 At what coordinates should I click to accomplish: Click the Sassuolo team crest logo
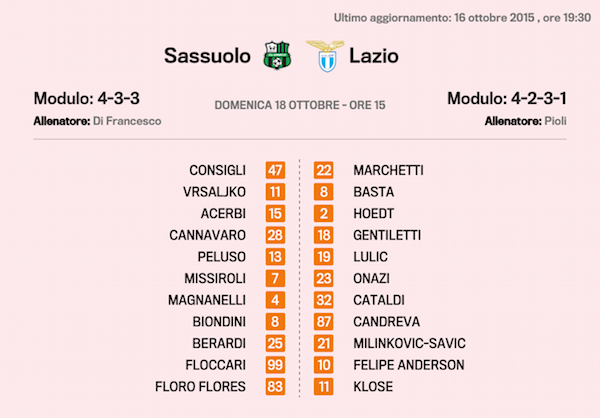275,55
